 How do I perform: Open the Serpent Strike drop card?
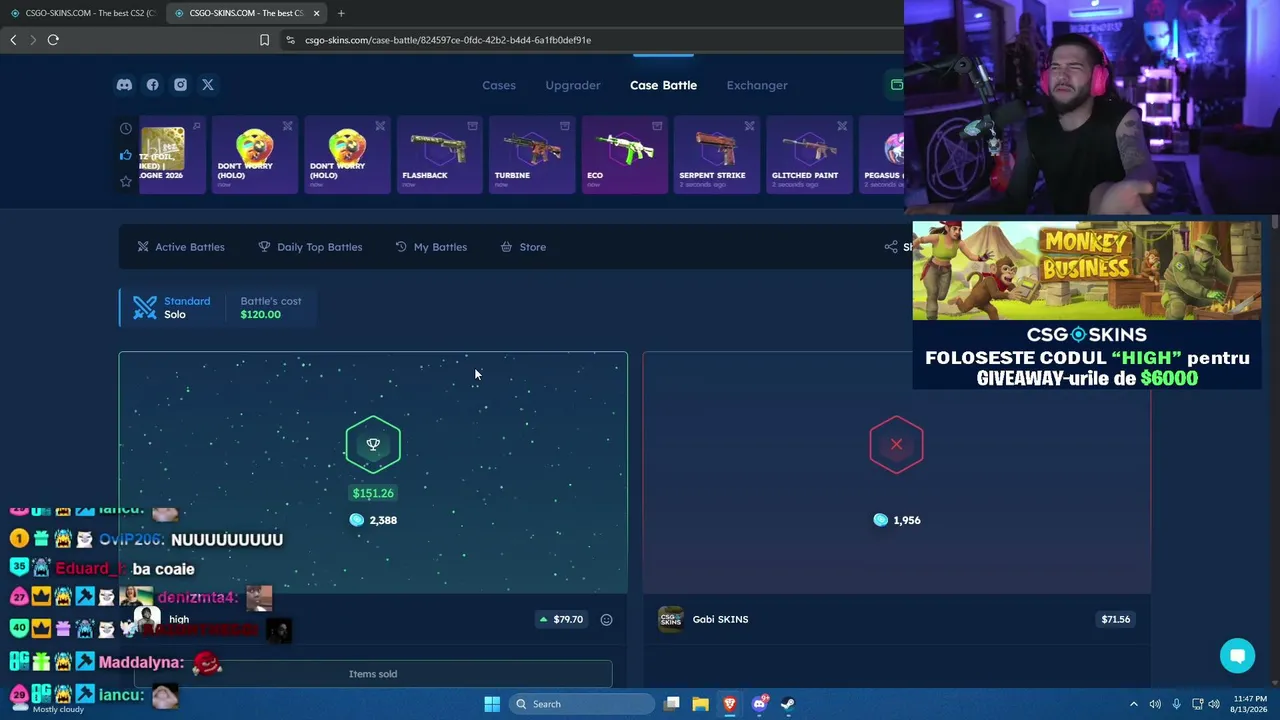(717, 155)
